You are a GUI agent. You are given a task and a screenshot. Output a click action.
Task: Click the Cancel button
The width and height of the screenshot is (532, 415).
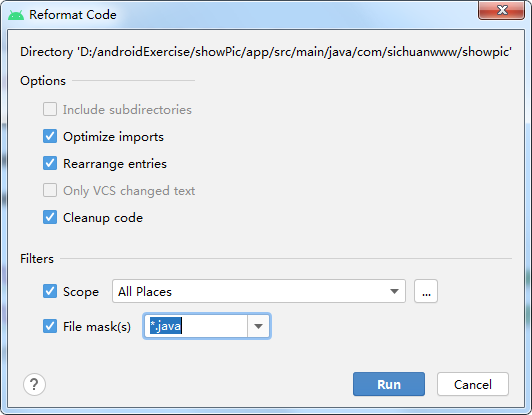click(473, 384)
